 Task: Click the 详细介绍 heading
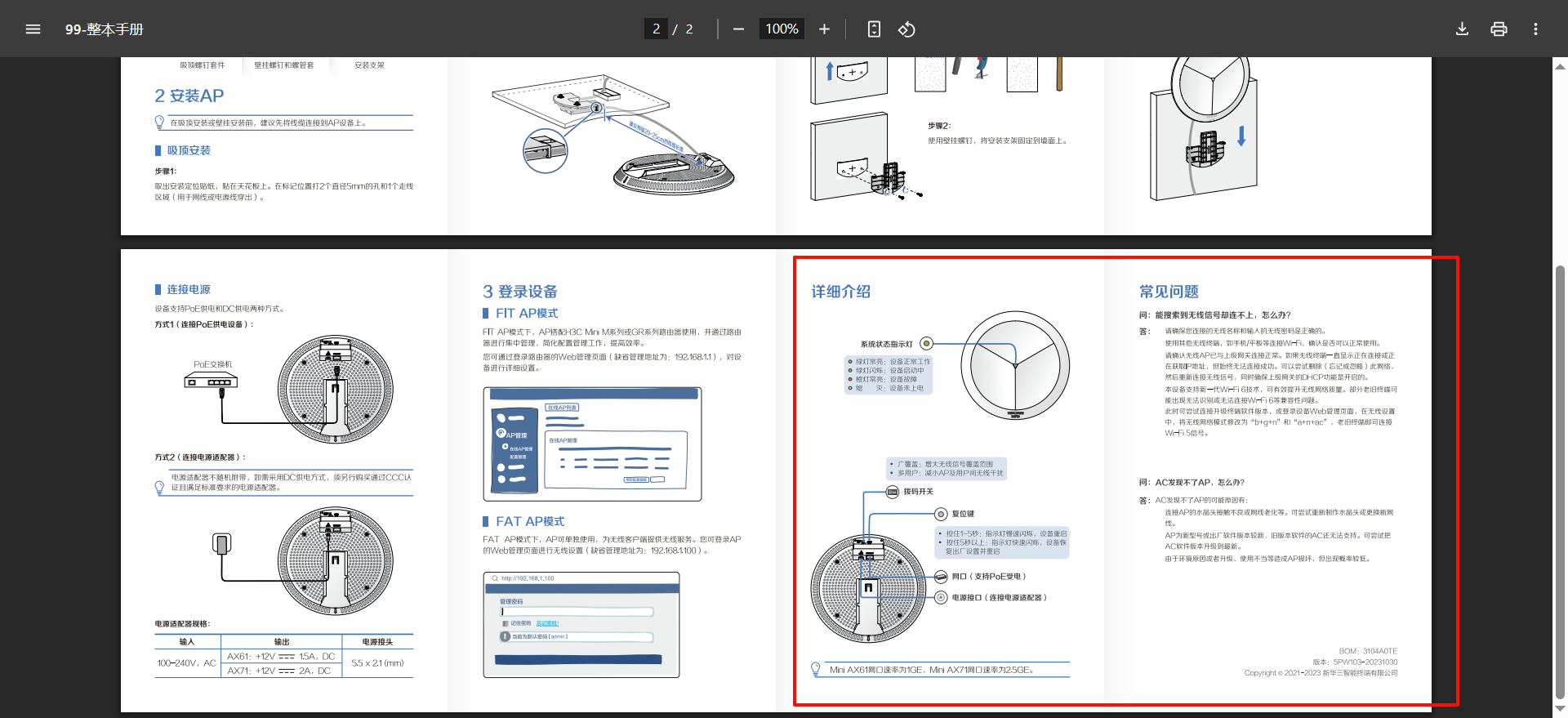click(841, 292)
